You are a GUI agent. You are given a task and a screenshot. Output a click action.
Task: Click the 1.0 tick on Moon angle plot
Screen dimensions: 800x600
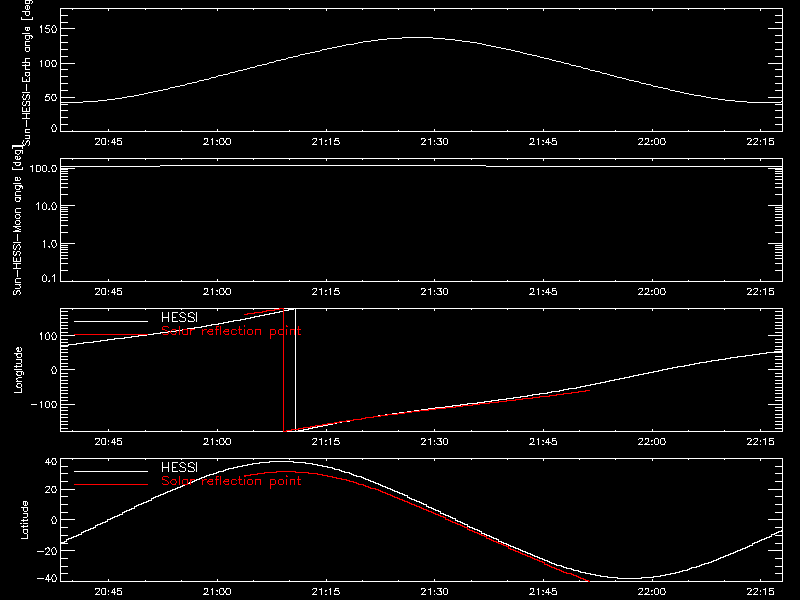pyautogui.click(x=48, y=244)
